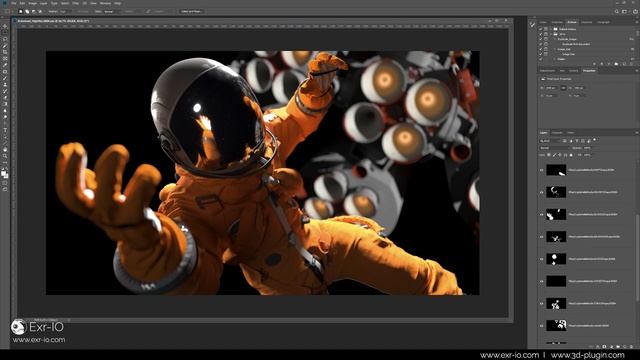Open the Help menu

118,3
